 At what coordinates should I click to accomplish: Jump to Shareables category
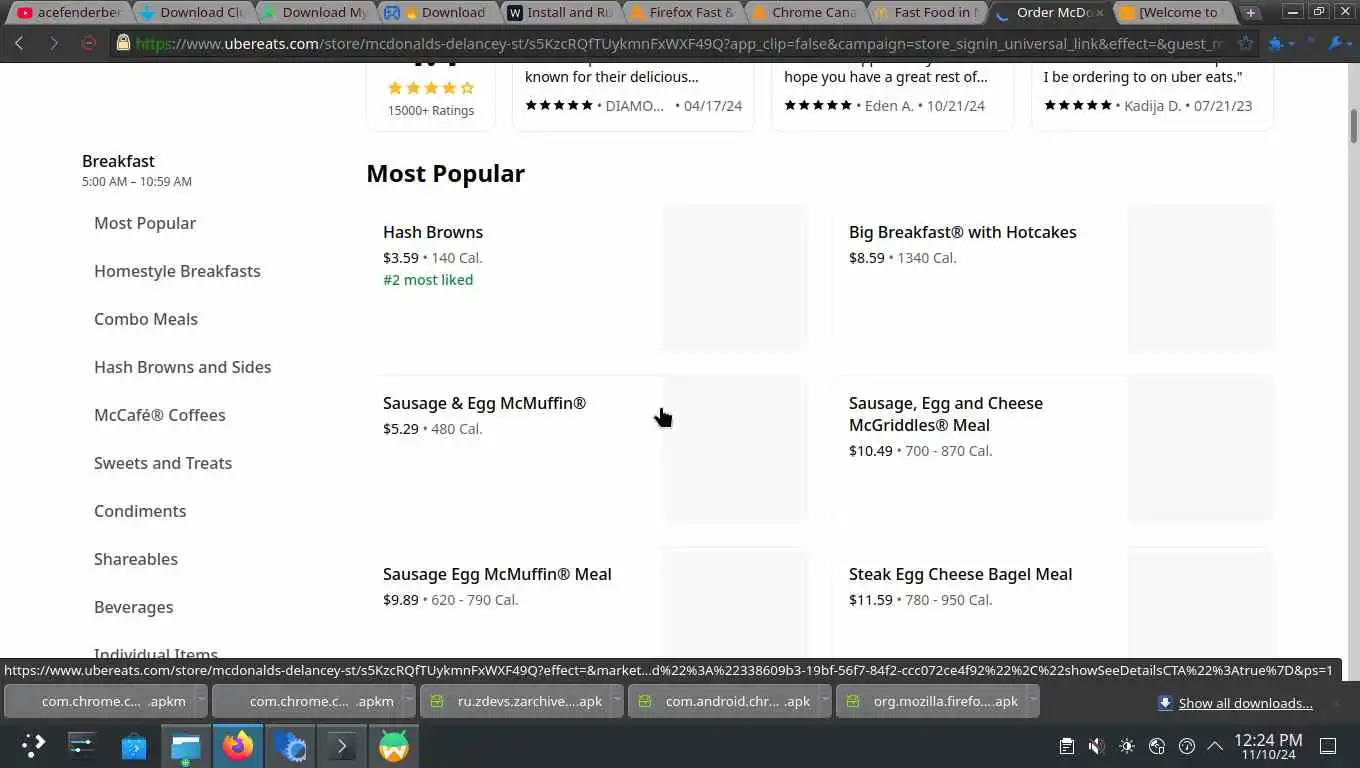(x=136, y=559)
